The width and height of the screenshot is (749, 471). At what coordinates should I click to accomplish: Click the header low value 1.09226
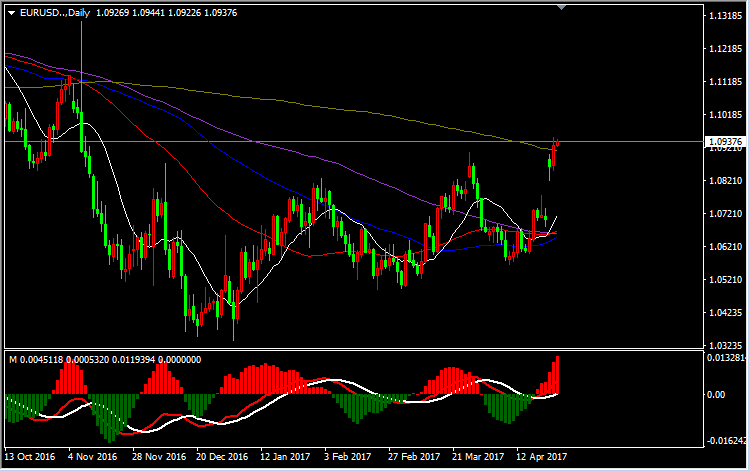pyautogui.click(x=184, y=13)
